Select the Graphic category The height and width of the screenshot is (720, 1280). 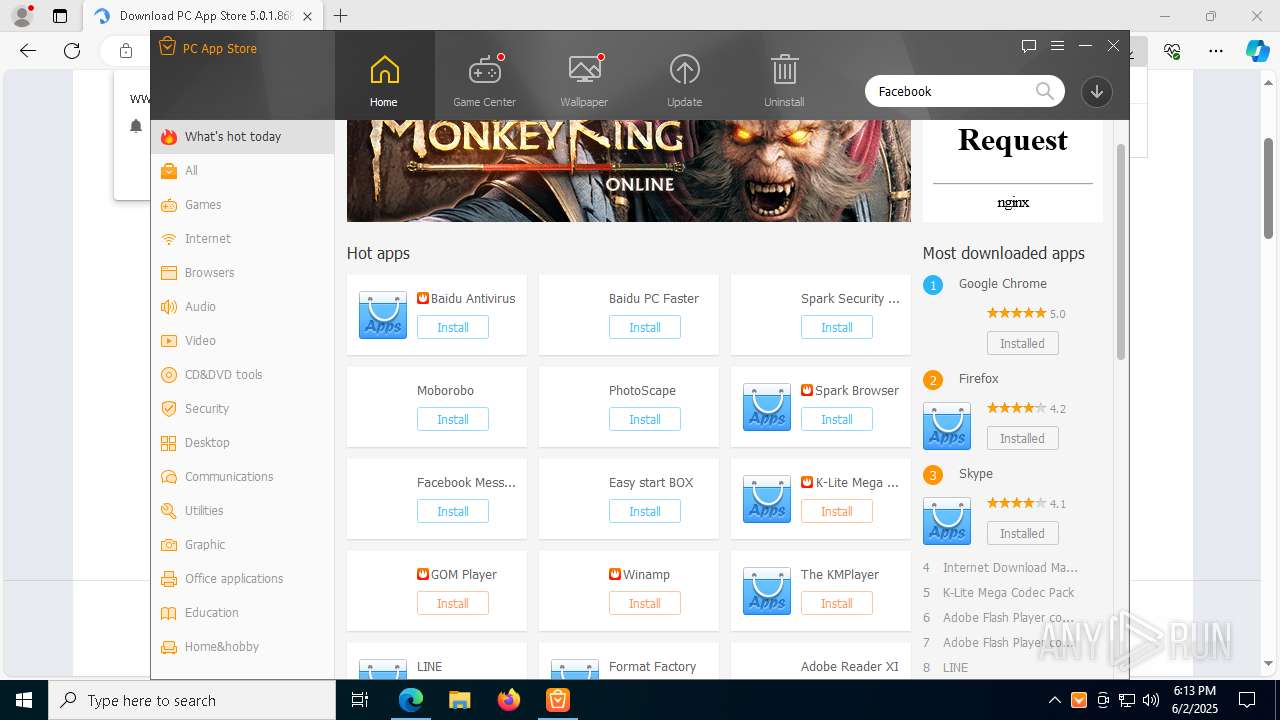coord(243,545)
